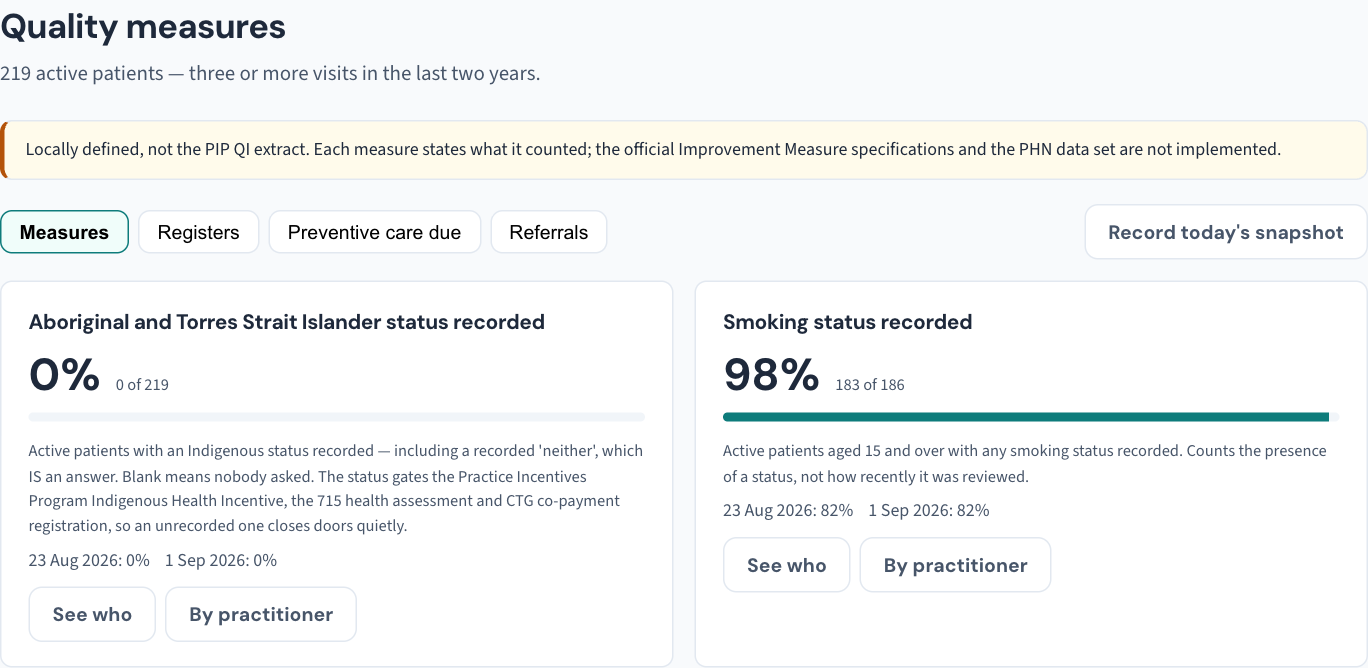Click the '1 Sep 2026: 0%' history entry

point(221,560)
